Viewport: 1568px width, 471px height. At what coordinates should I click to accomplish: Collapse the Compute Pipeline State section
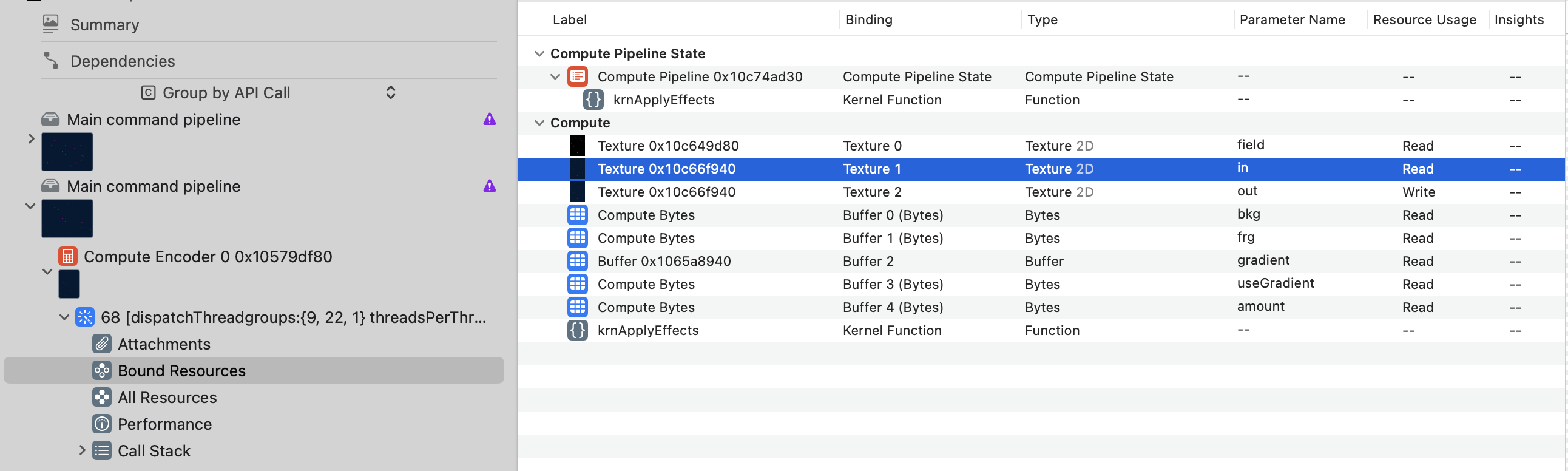539,53
